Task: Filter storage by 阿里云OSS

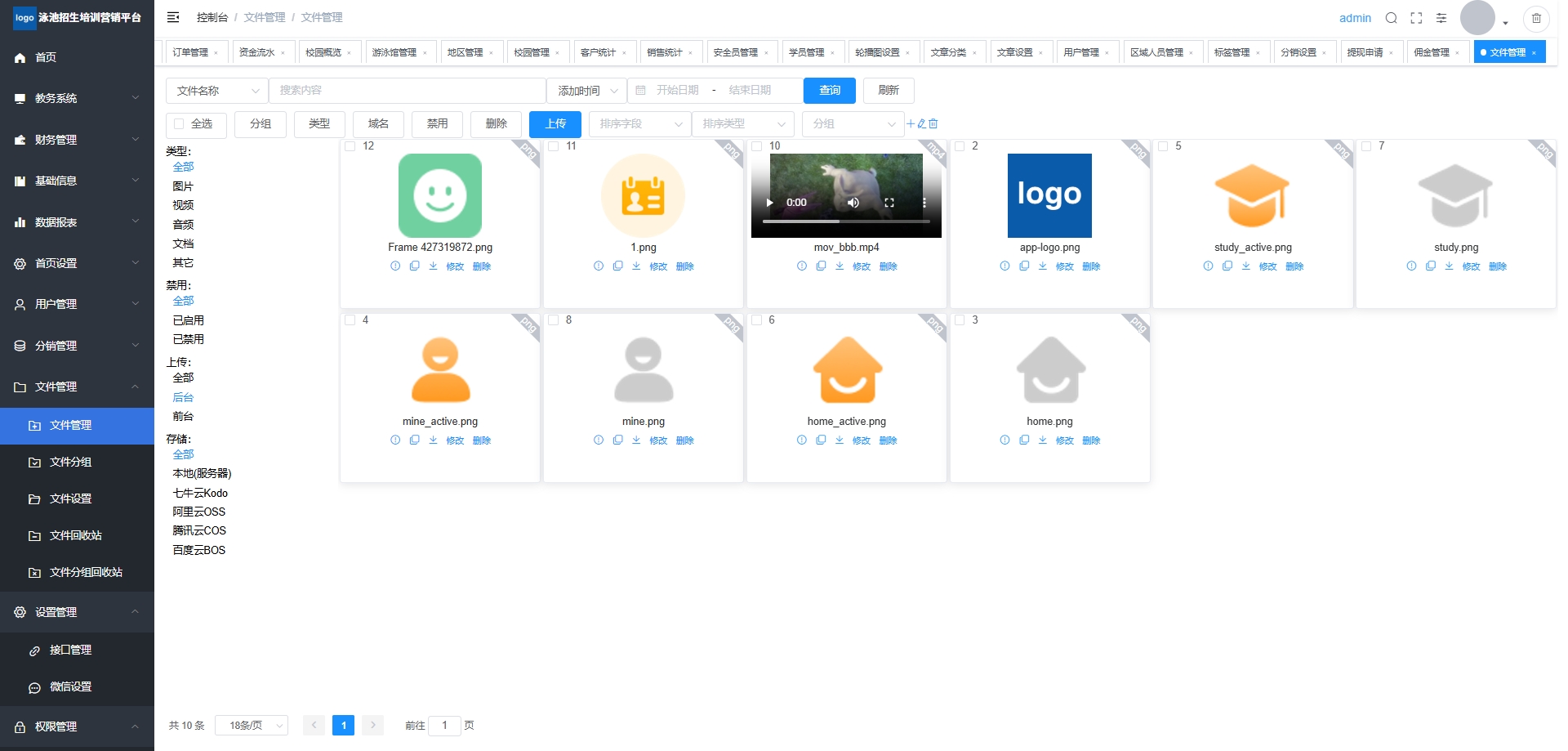Action: pos(198,512)
